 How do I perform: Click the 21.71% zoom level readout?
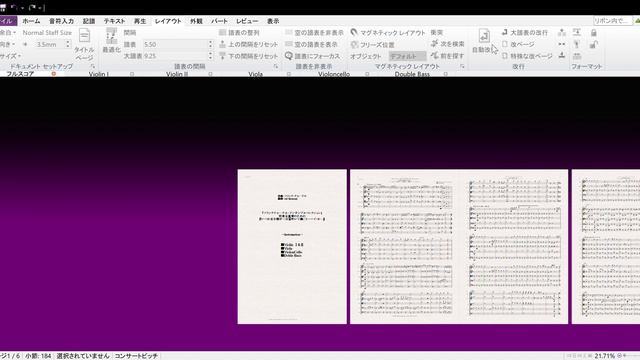(604, 356)
